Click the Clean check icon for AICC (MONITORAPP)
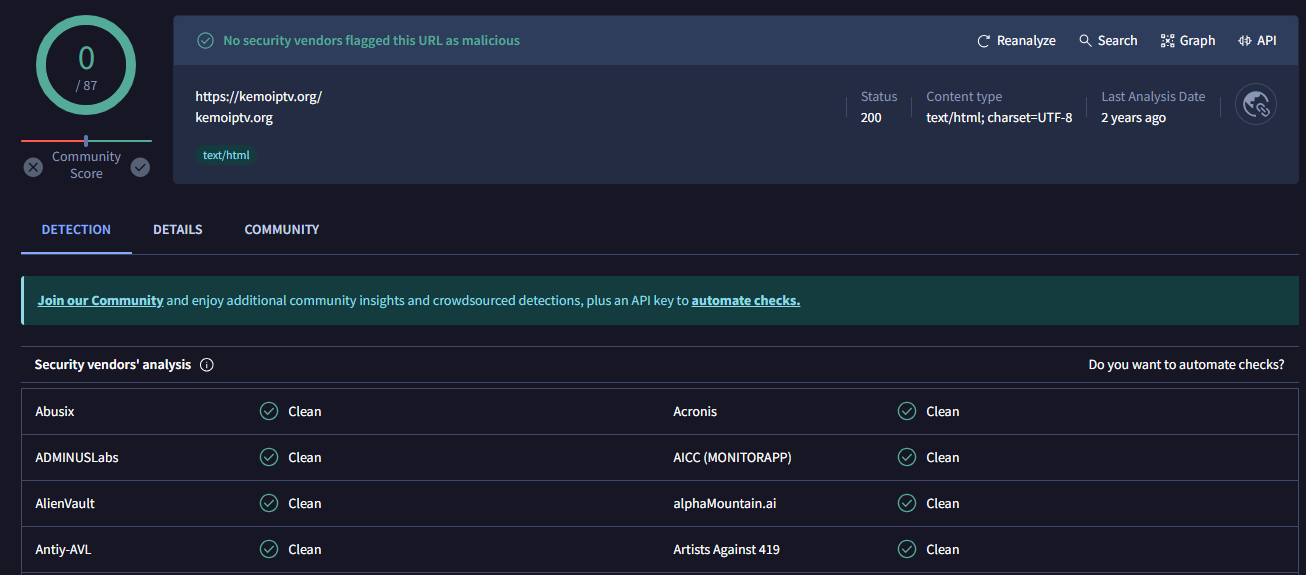Image resolution: width=1306 pixels, height=575 pixels. (907, 457)
